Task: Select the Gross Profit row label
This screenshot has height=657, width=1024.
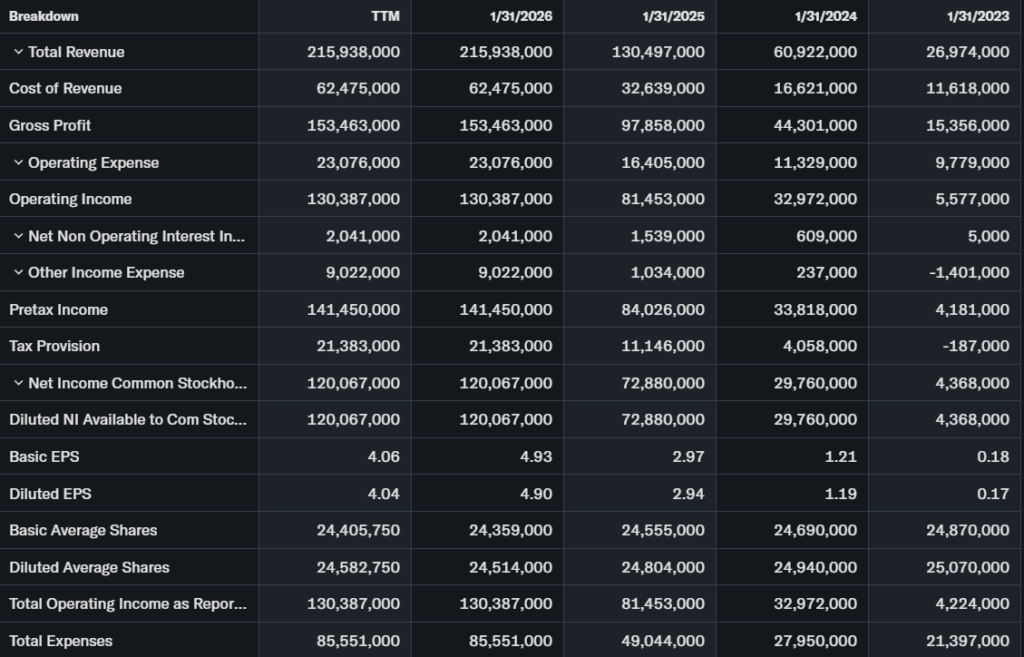Action: click(50, 126)
